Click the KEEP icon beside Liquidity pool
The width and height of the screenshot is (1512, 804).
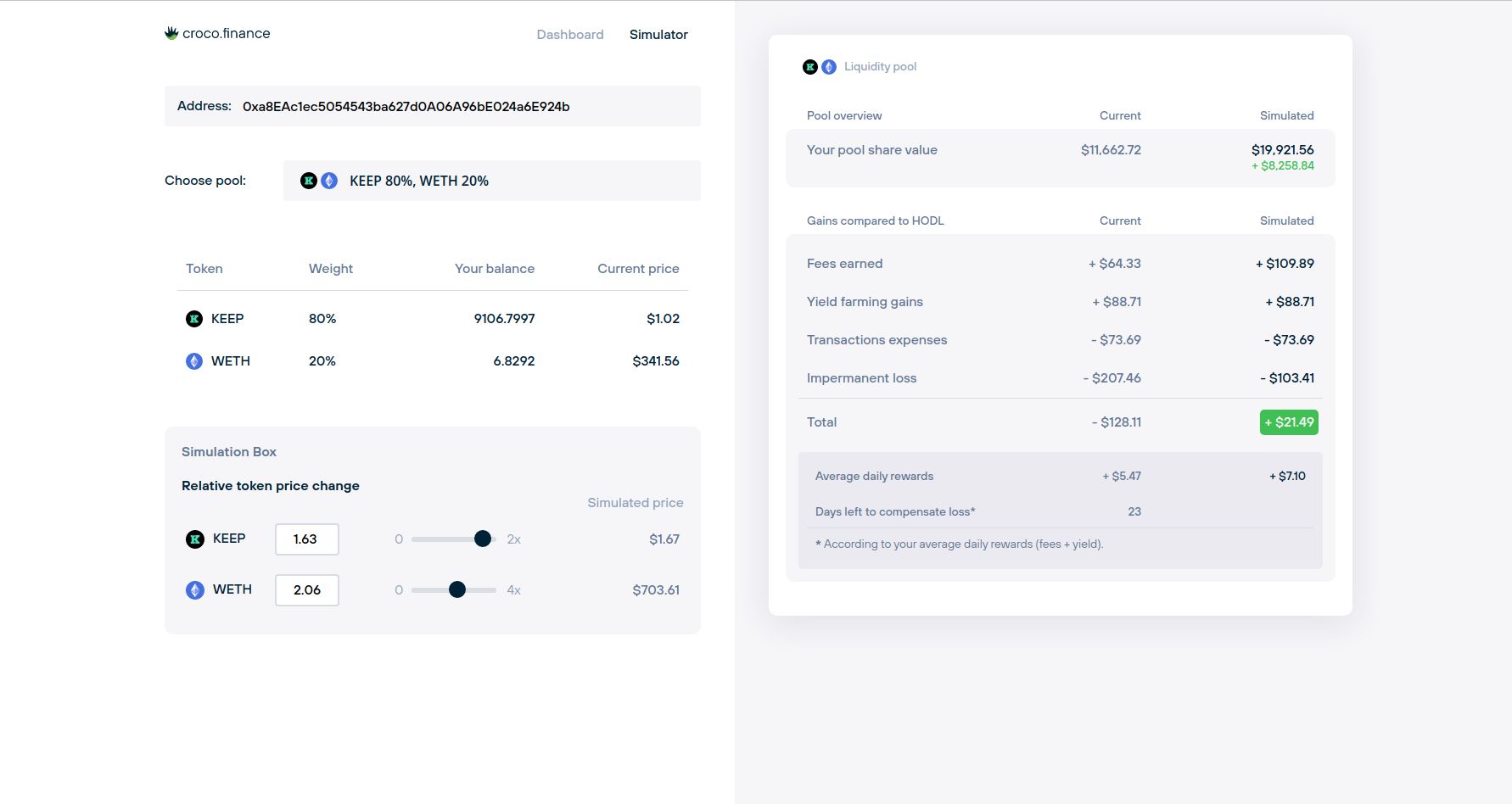coord(810,67)
